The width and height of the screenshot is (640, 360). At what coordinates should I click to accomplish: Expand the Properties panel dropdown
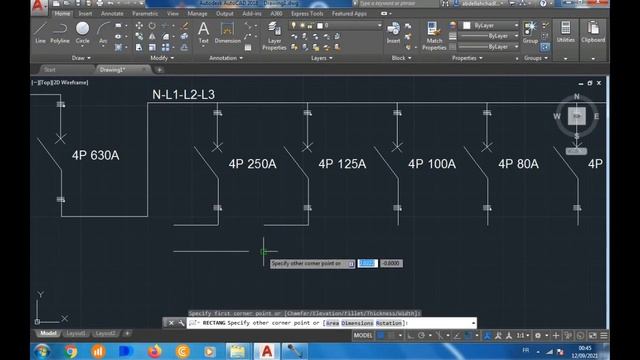click(467, 58)
